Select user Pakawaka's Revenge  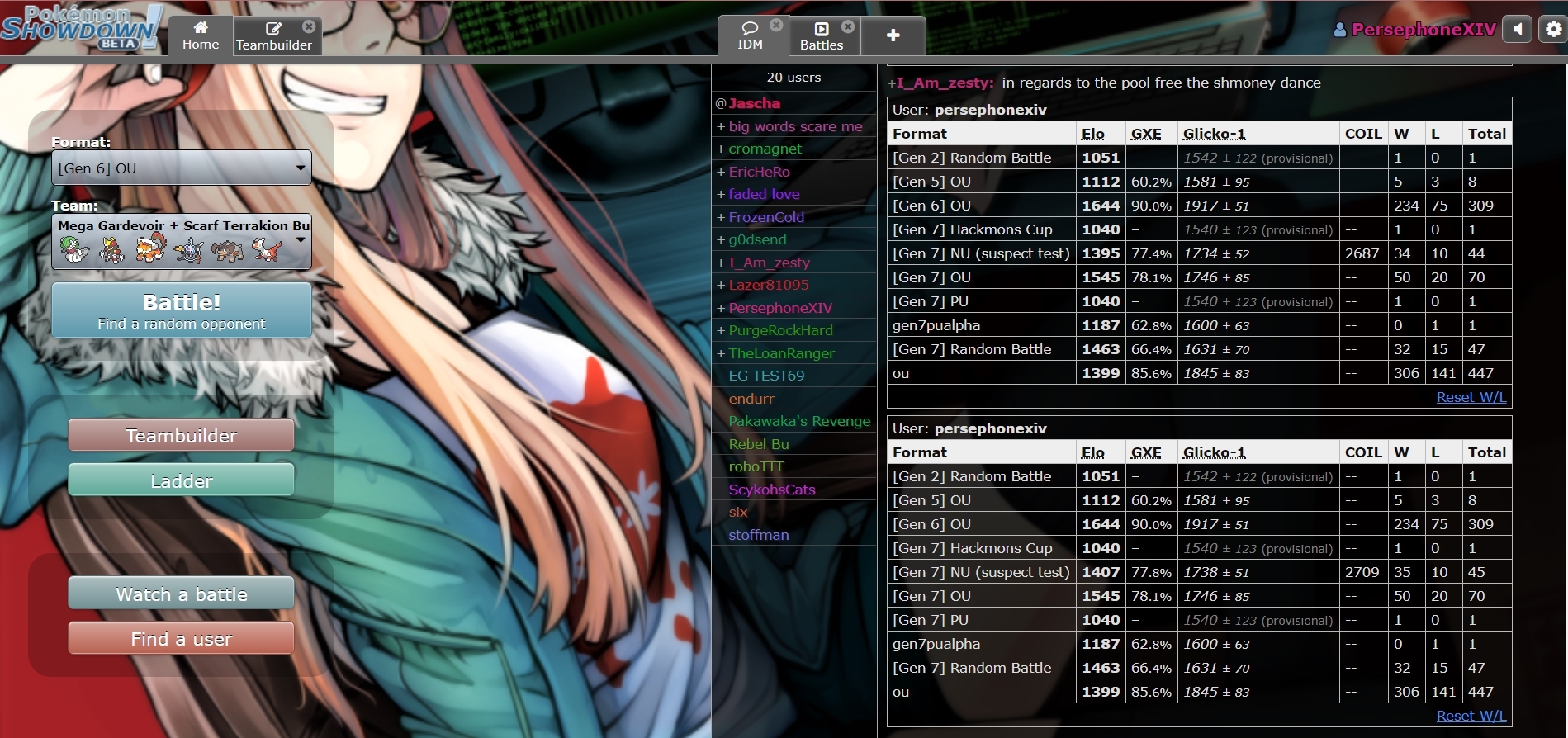coord(794,421)
